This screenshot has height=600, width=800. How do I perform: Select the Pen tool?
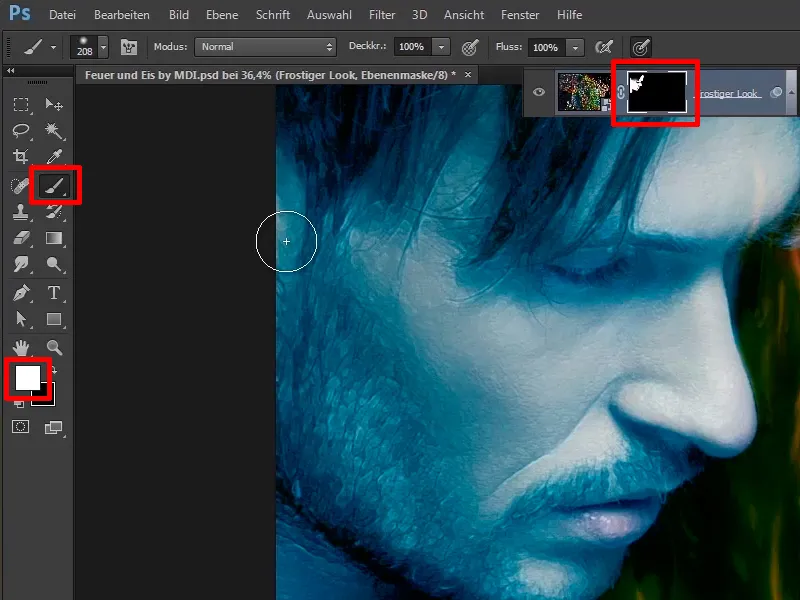click(x=21, y=293)
